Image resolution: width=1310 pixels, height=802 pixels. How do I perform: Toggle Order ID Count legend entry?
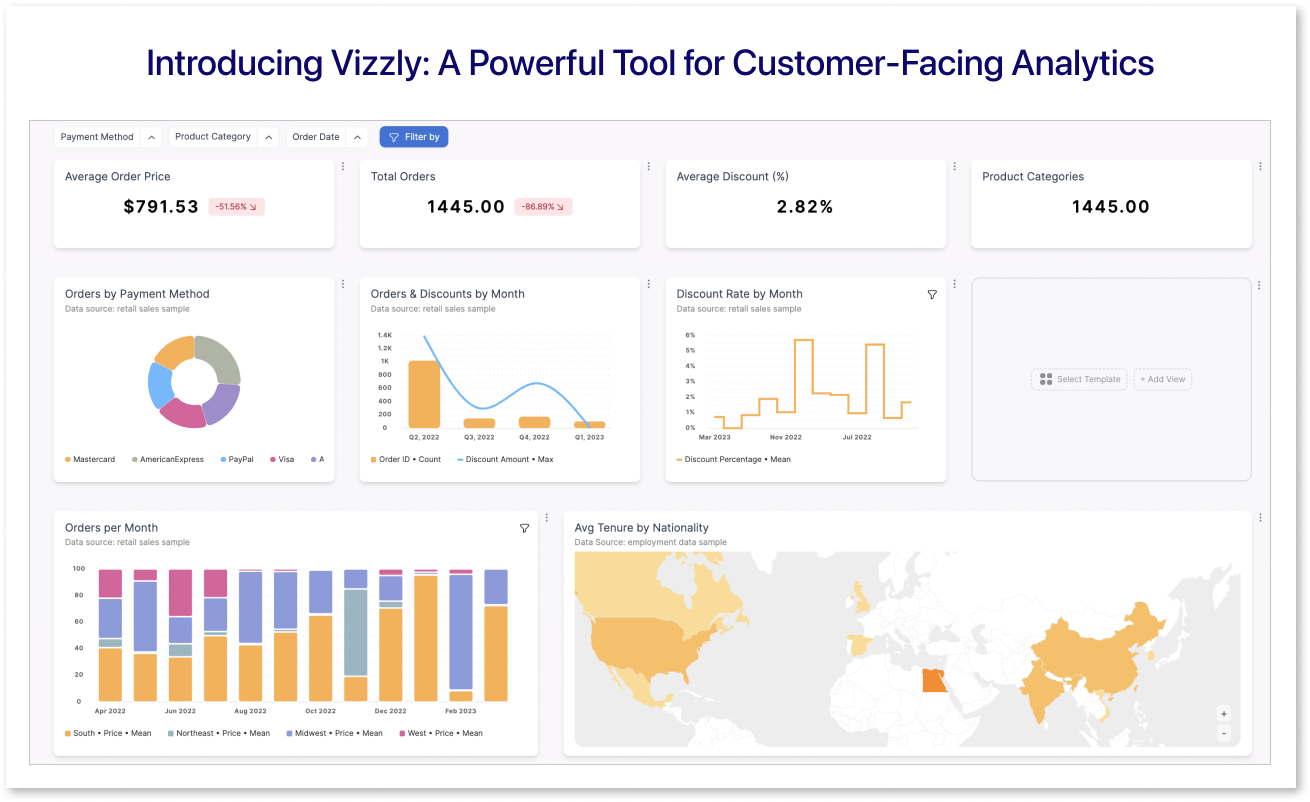click(x=406, y=460)
